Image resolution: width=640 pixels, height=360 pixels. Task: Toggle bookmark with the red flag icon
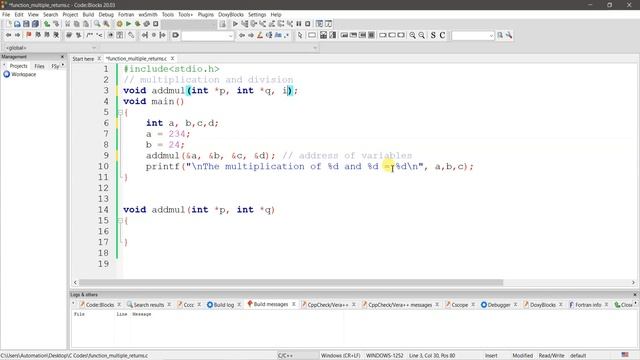coord(29,36)
